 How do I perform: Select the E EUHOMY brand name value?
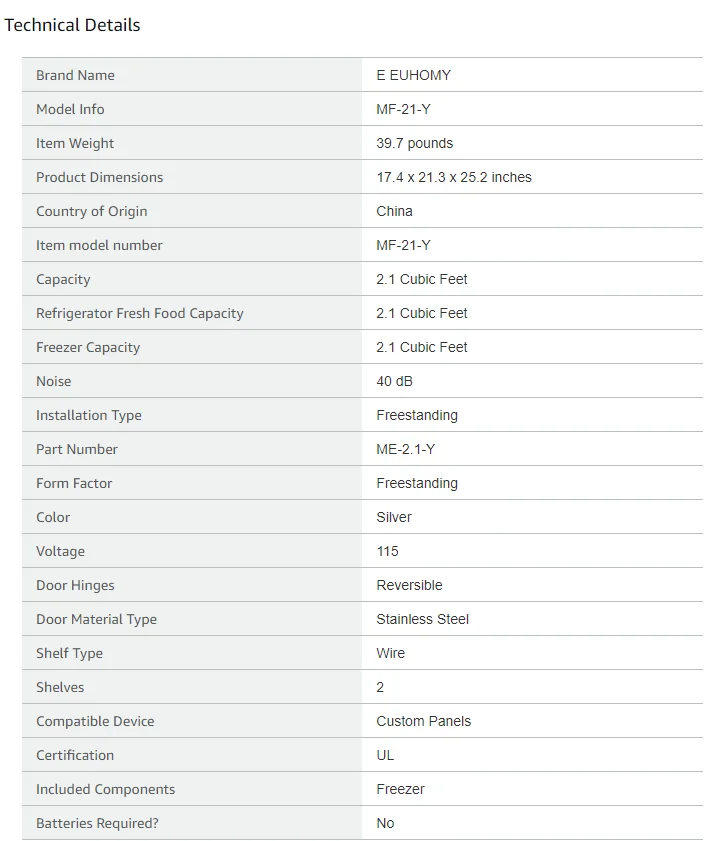(x=413, y=75)
